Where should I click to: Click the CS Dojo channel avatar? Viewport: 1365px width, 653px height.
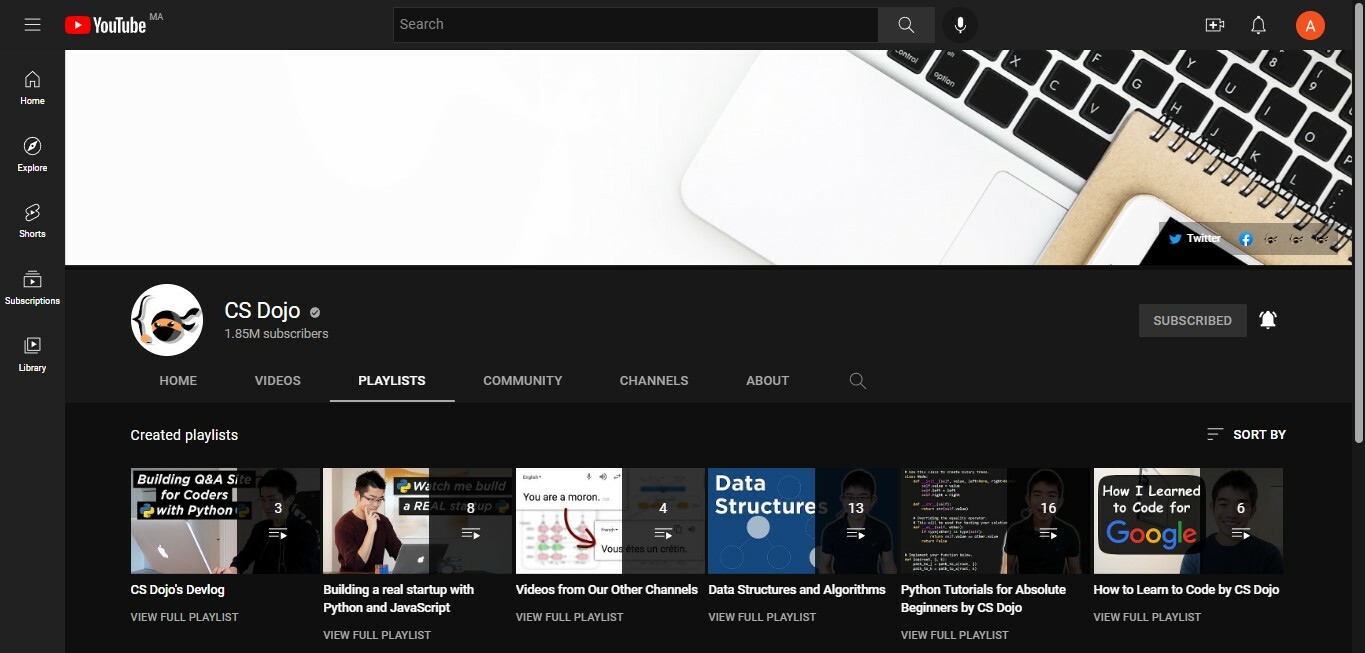167,320
